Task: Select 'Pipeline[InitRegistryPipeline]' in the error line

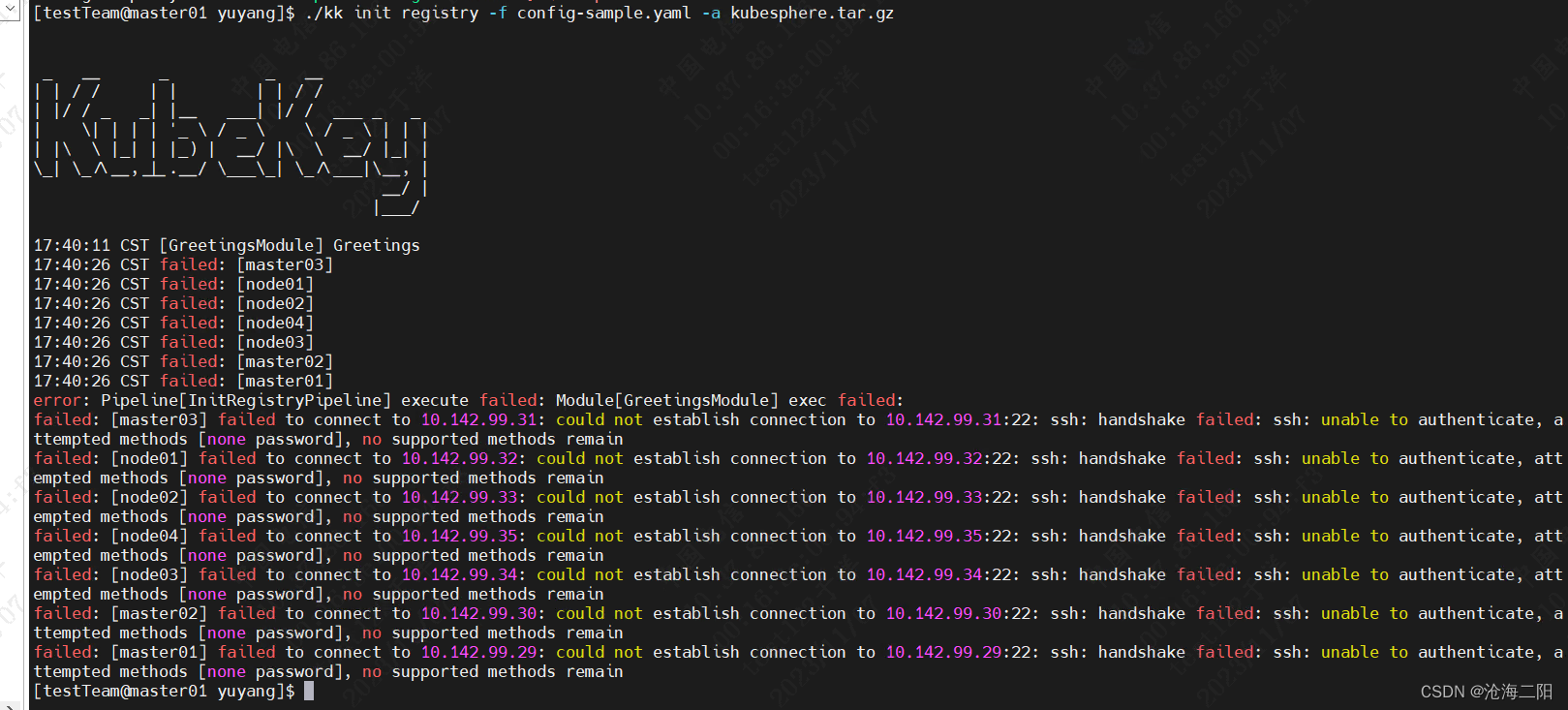Action: click(x=246, y=400)
